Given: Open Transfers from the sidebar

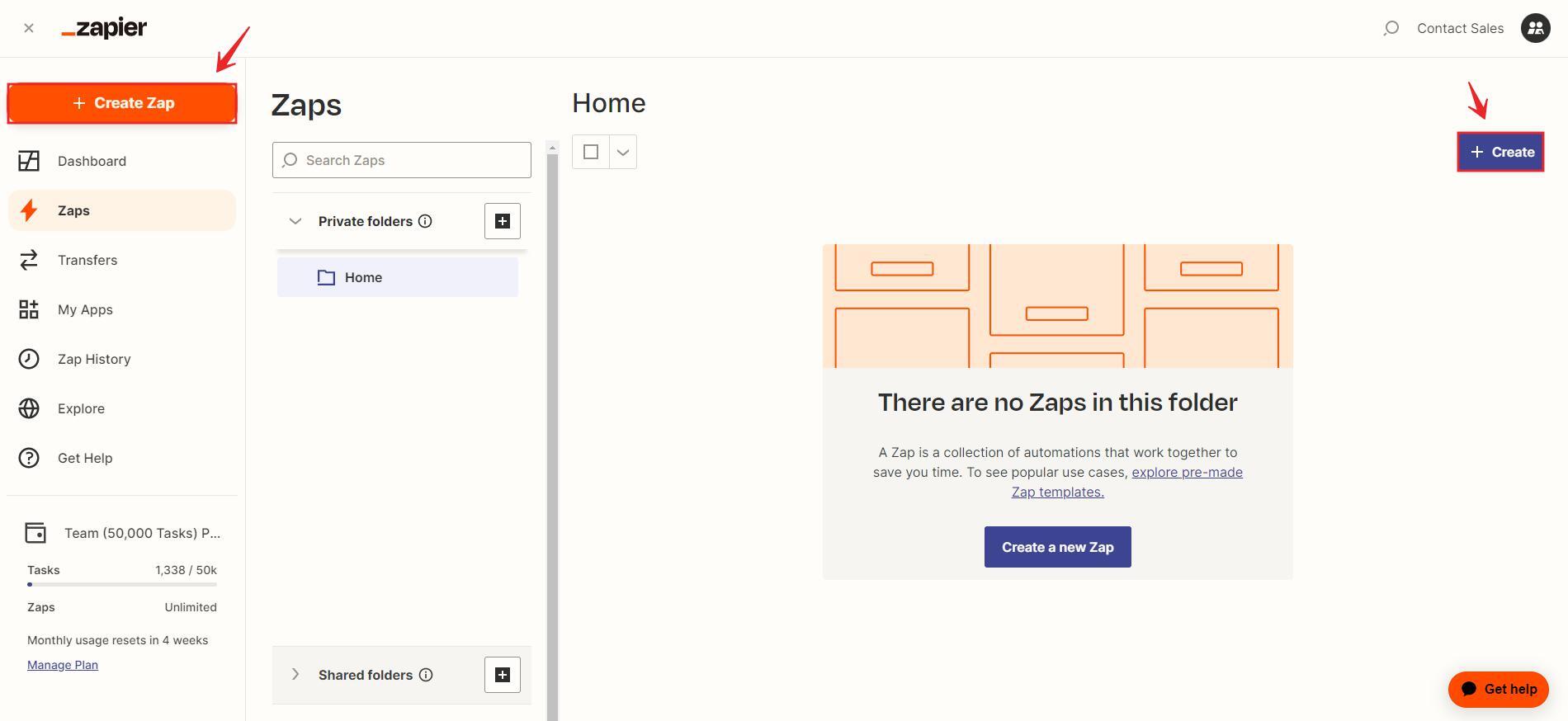Looking at the screenshot, I should pyautogui.click(x=122, y=260).
